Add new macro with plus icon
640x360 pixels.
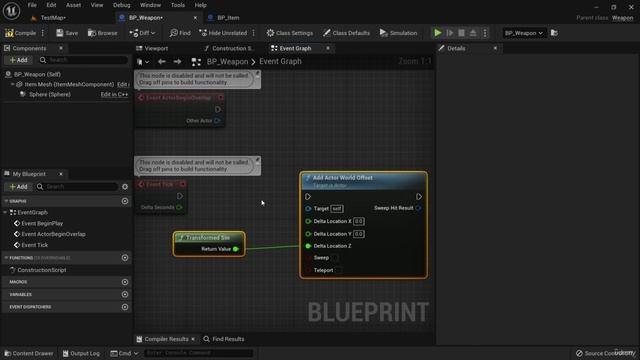click(x=125, y=282)
